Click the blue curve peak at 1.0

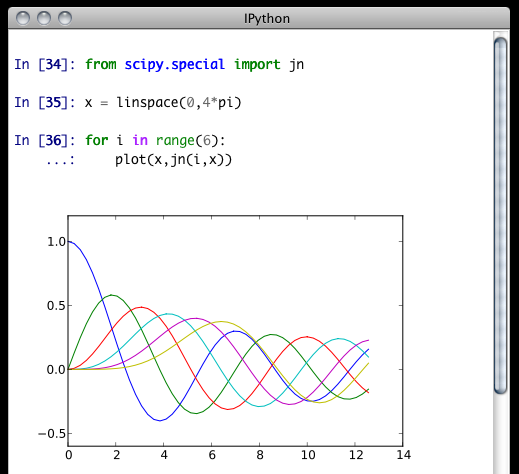(x=70, y=241)
